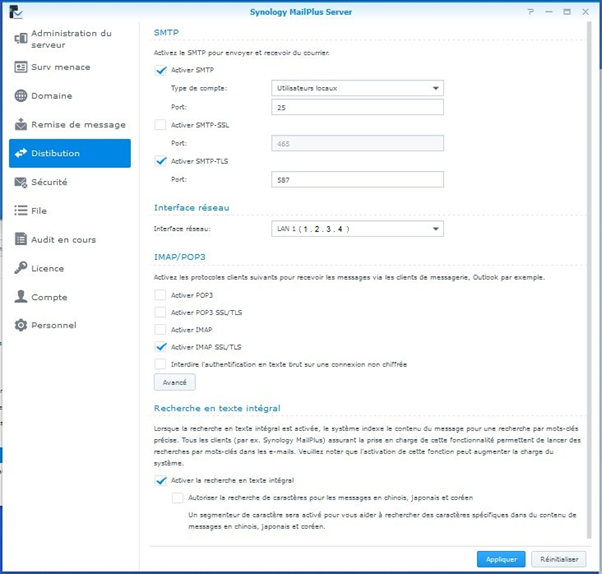Expand Interface réseau LAN 1 dropdown
The image size is (602, 574).
pyautogui.click(x=357, y=229)
